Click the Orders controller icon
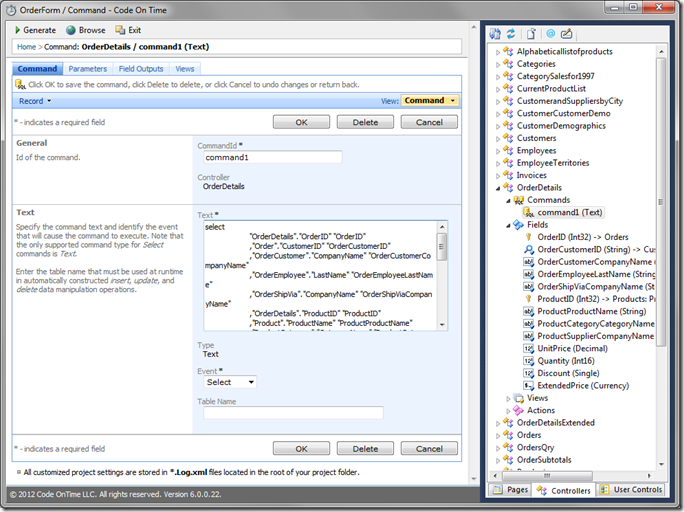684x512 pixels. coord(508,435)
